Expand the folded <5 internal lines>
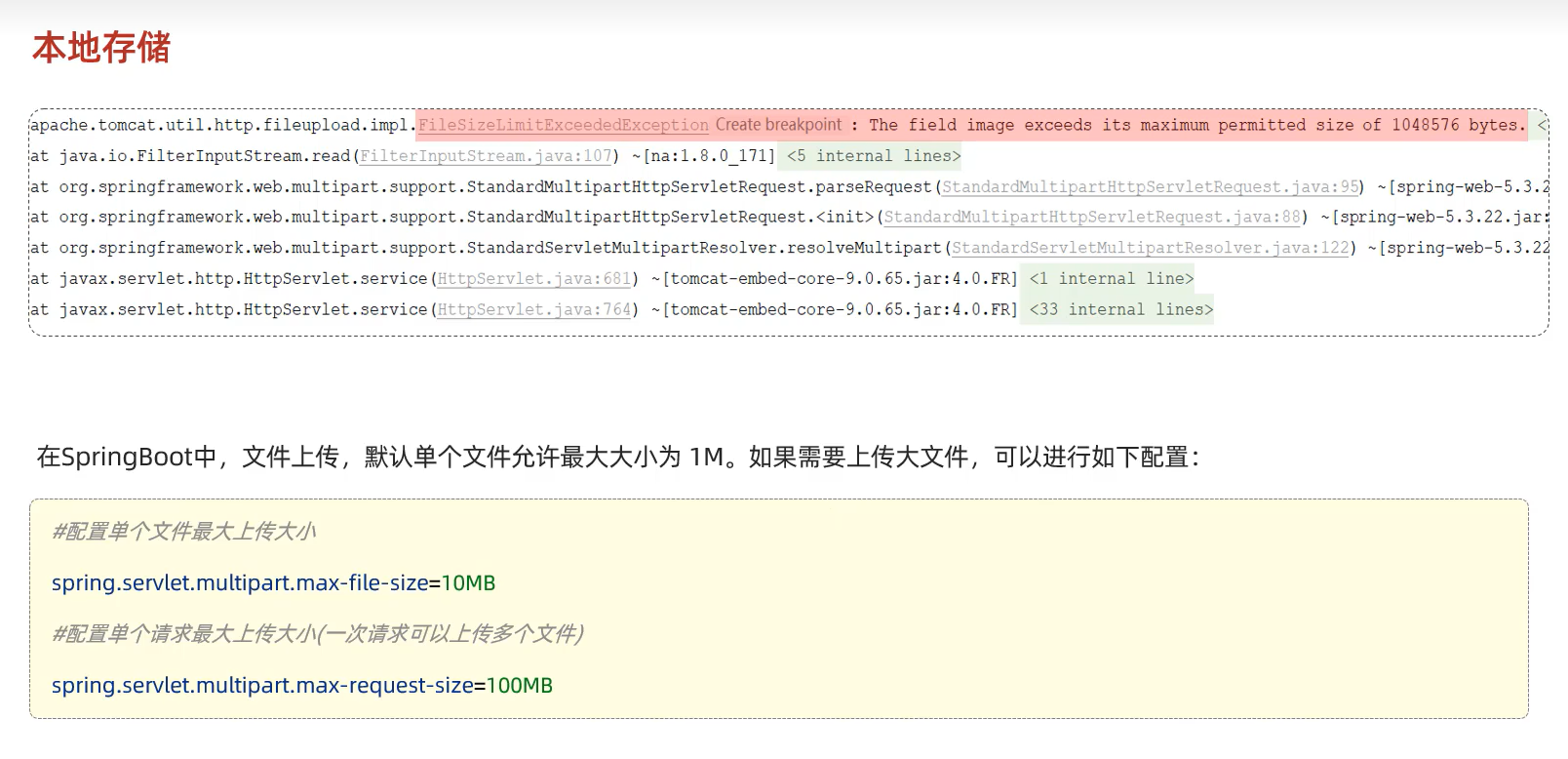The width and height of the screenshot is (1568, 759). click(874, 156)
